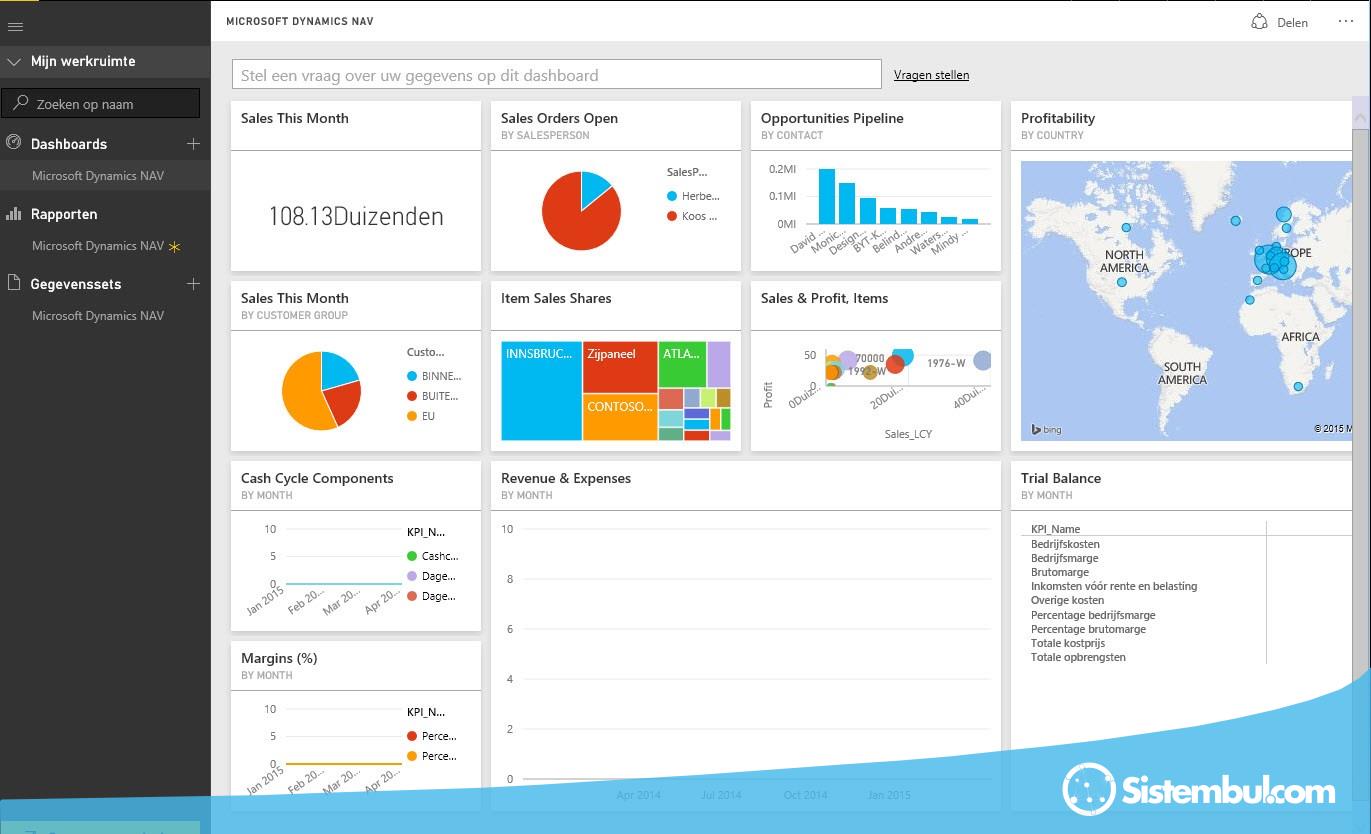Select red Perce... legend entry in Margins
The height and width of the screenshot is (834, 1371).
[x=432, y=736]
